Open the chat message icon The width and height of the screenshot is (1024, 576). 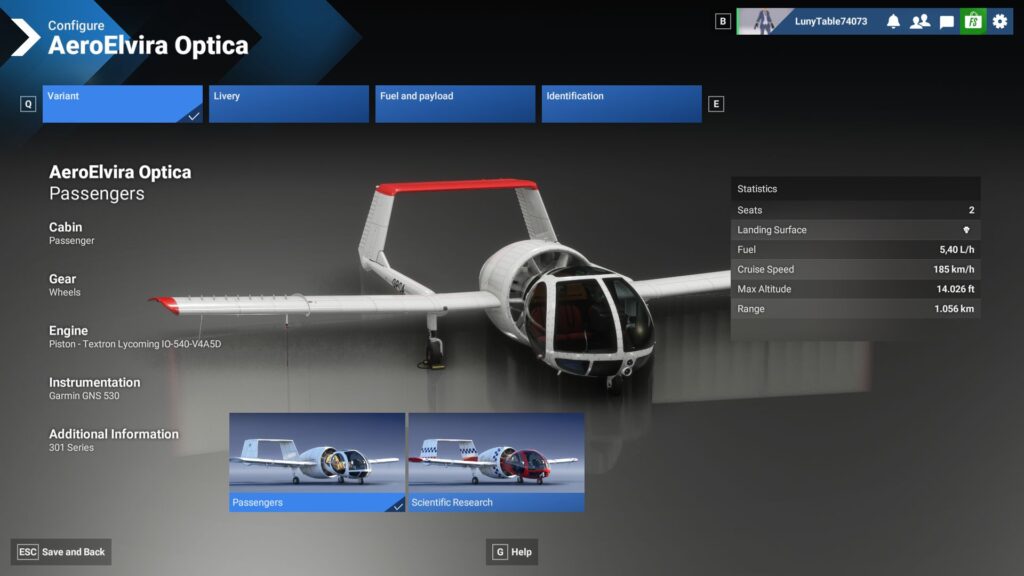(x=946, y=21)
